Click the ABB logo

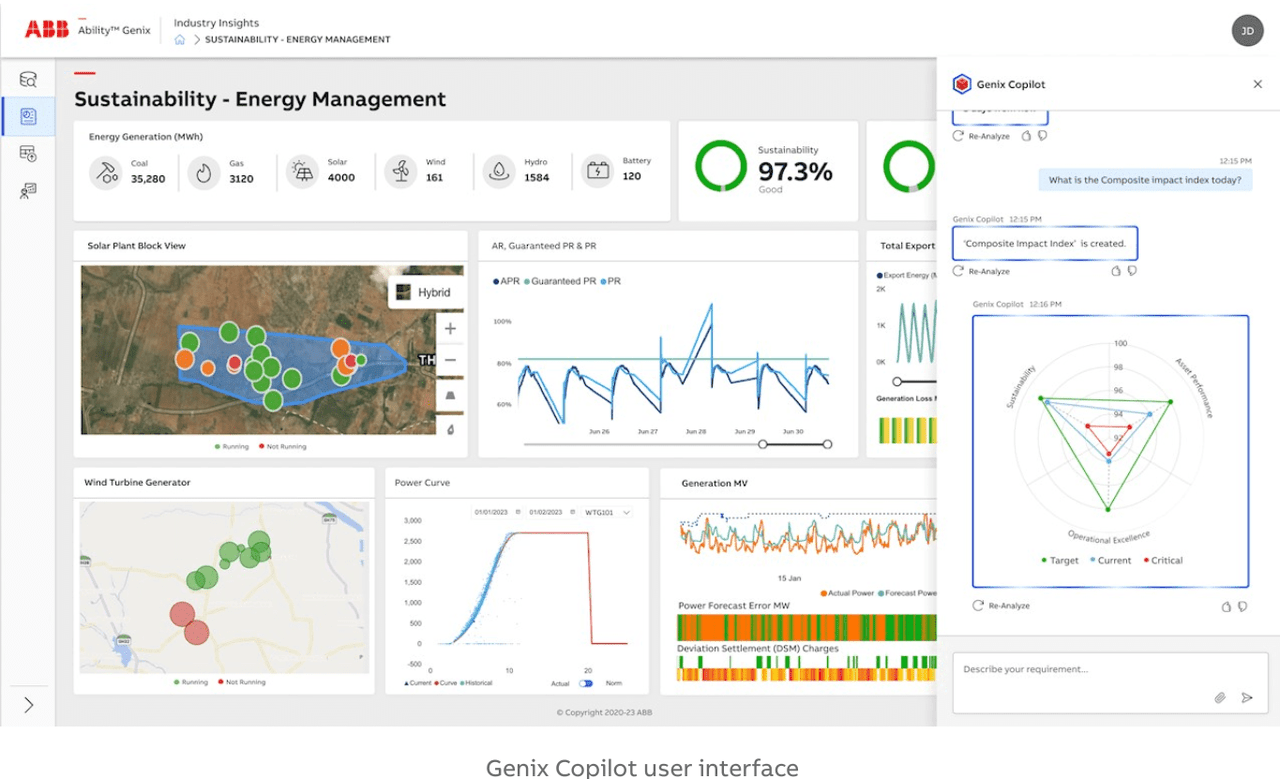[47, 29]
